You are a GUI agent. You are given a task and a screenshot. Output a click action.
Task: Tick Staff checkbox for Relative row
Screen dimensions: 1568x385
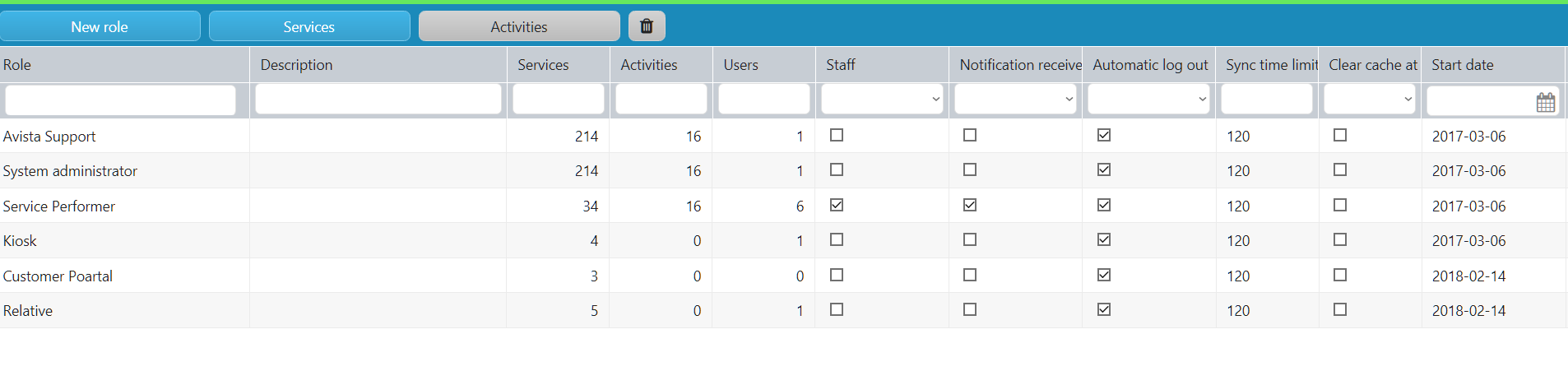point(837,309)
